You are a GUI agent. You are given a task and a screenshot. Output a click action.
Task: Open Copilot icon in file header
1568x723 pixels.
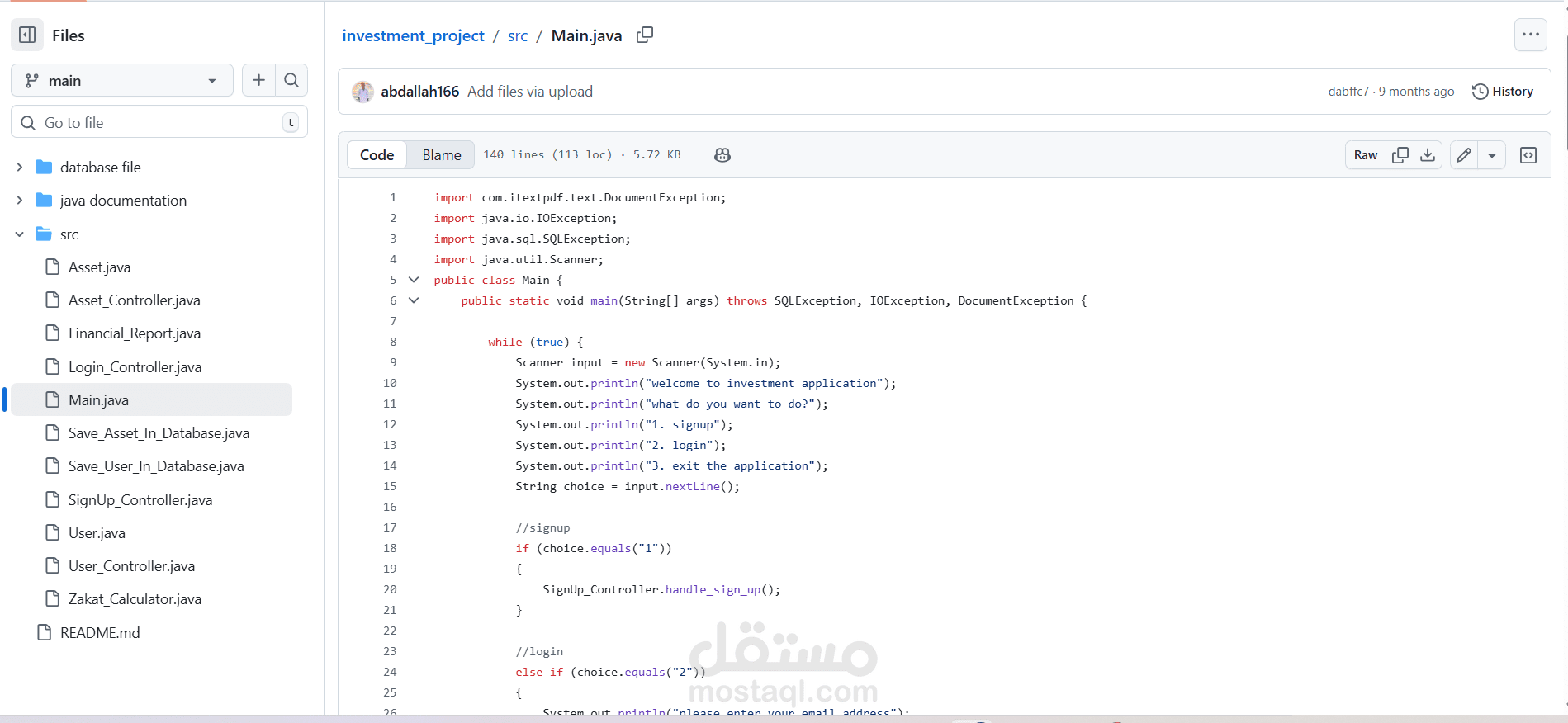point(722,154)
